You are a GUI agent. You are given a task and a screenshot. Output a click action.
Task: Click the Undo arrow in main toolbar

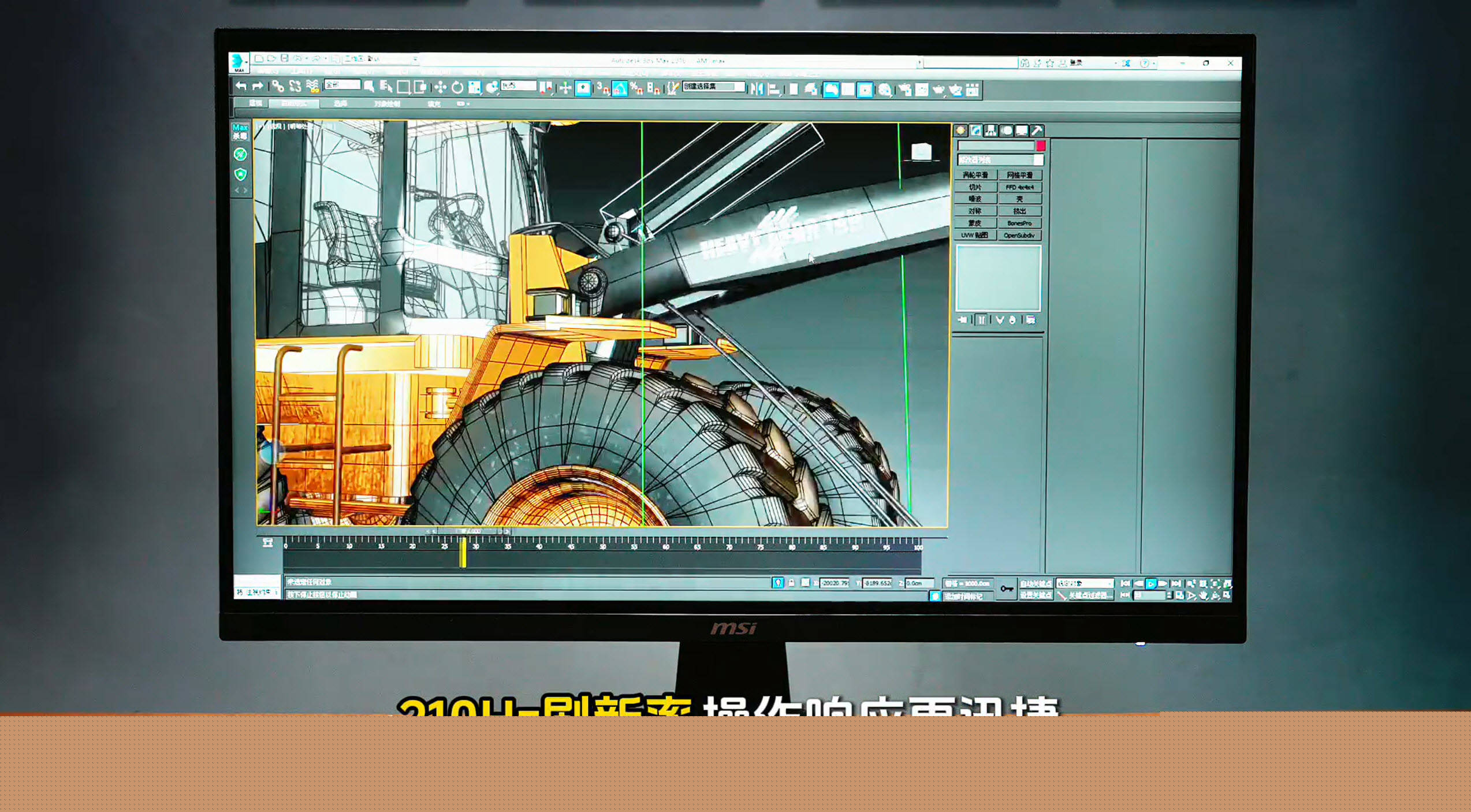coord(241,87)
